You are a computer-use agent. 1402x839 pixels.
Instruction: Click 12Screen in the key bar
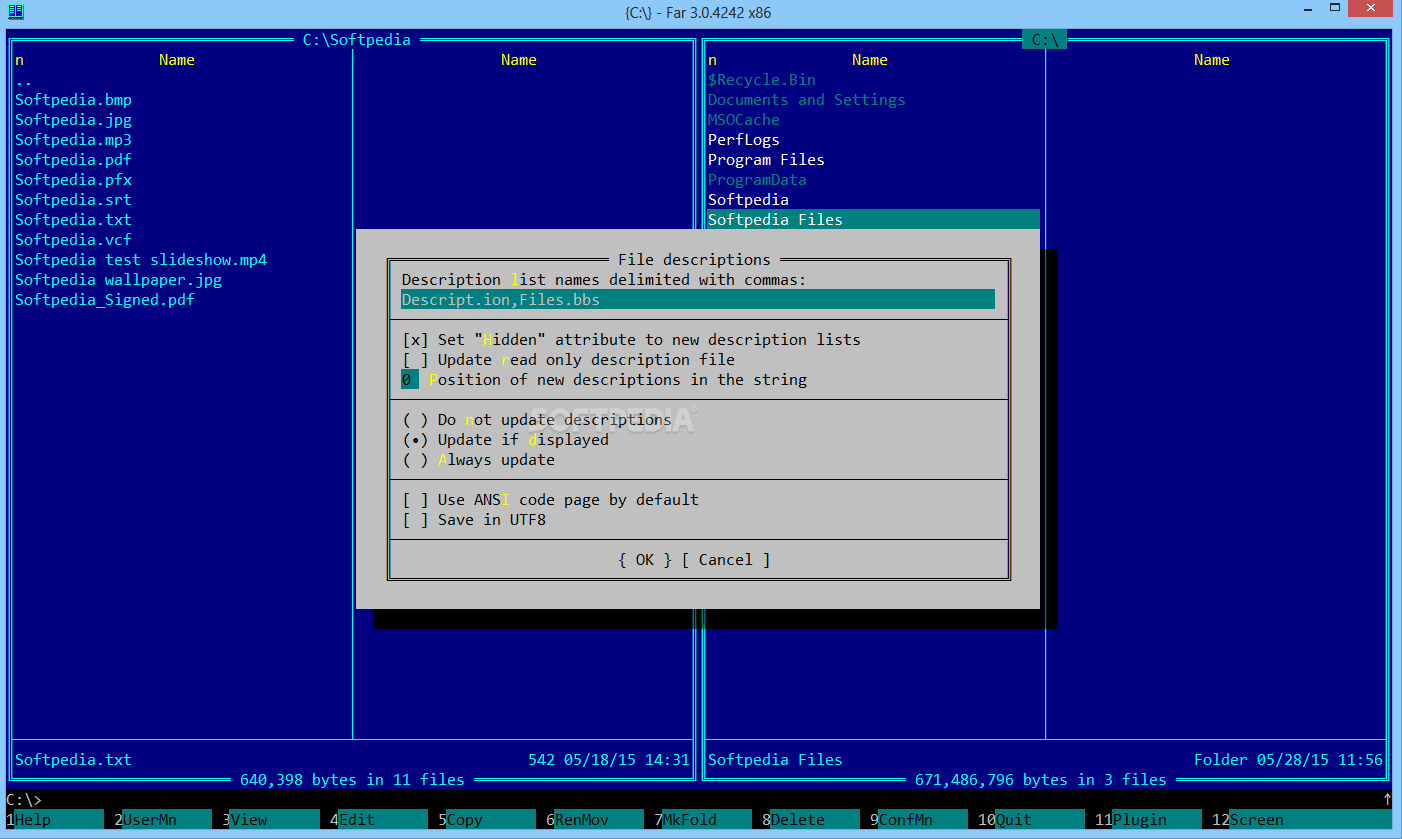(x=1301, y=820)
